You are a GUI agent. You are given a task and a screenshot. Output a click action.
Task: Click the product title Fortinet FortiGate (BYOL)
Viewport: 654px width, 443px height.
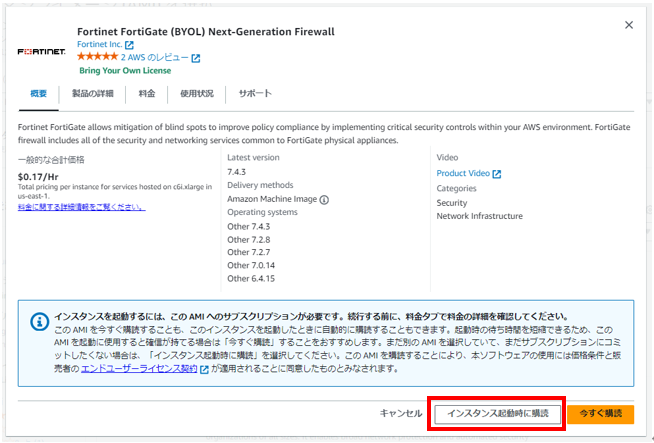(206, 32)
